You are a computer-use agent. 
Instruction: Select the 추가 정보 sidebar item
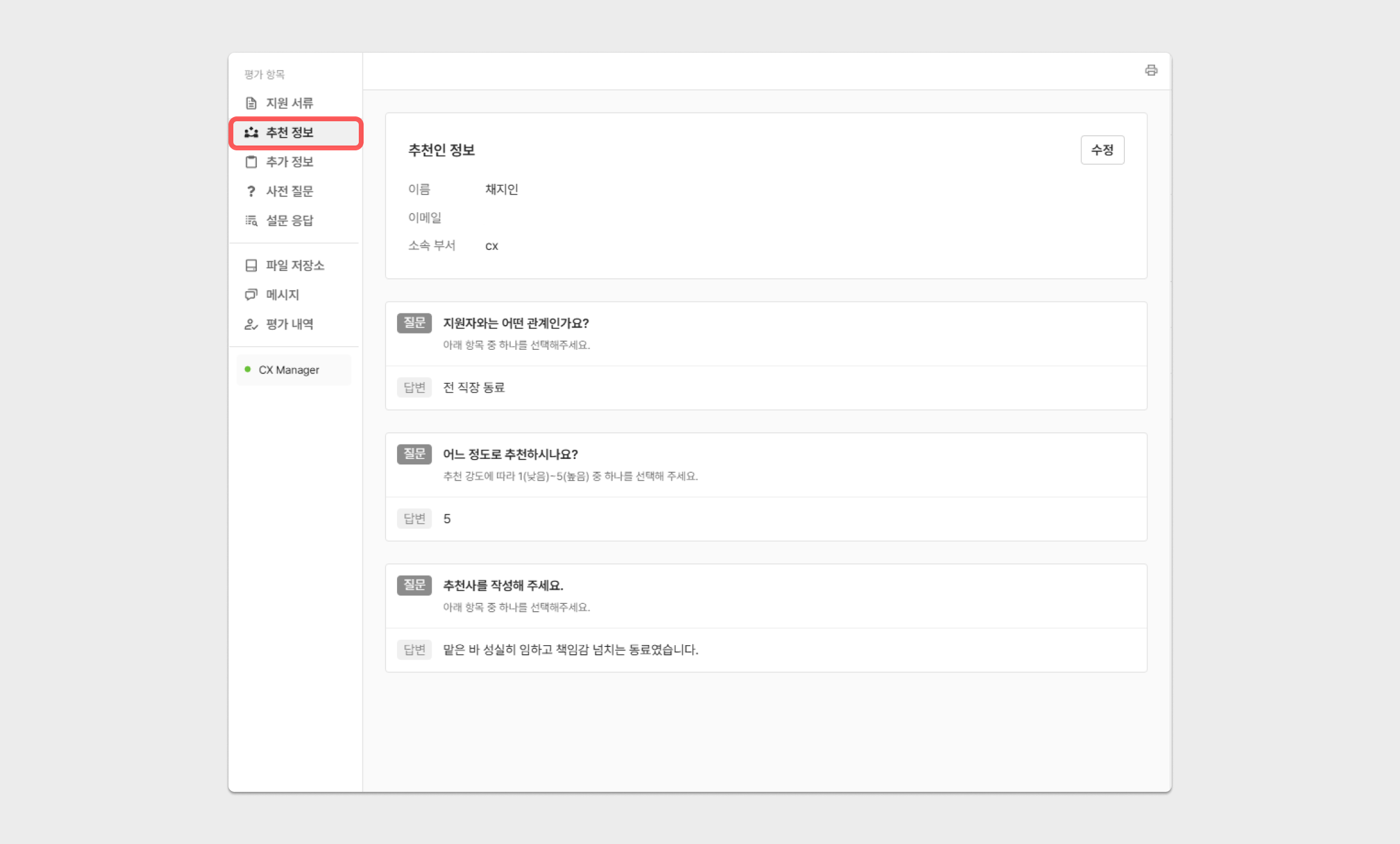click(x=290, y=162)
